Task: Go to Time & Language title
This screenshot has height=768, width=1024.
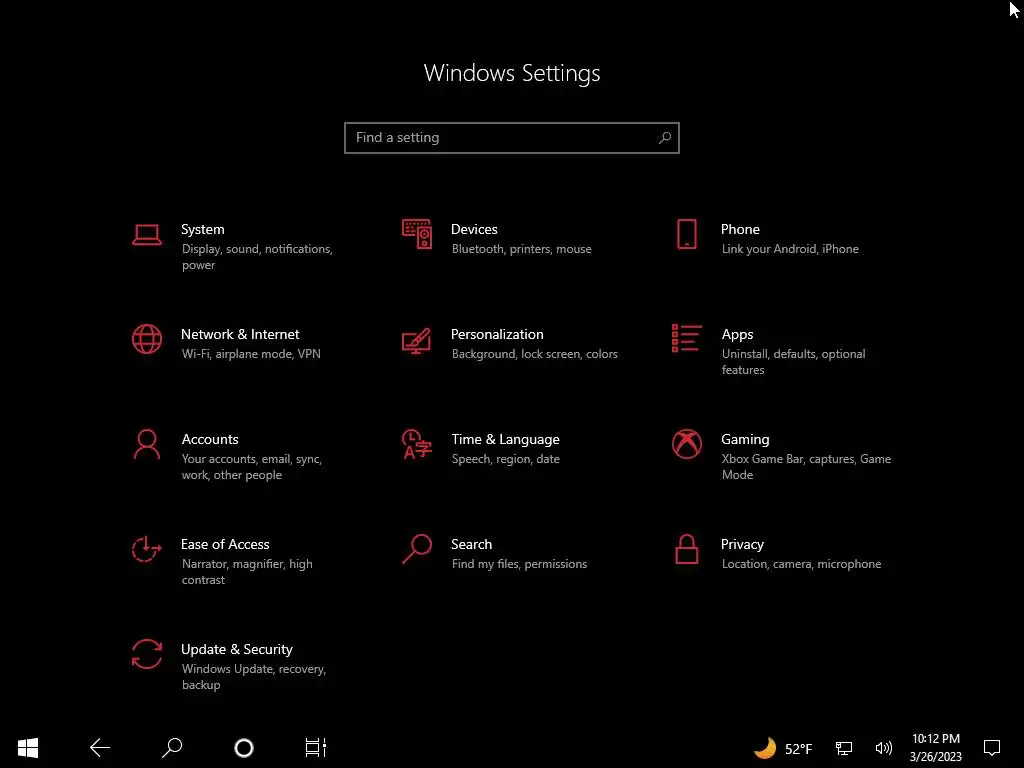Action: click(x=505, y=440)
